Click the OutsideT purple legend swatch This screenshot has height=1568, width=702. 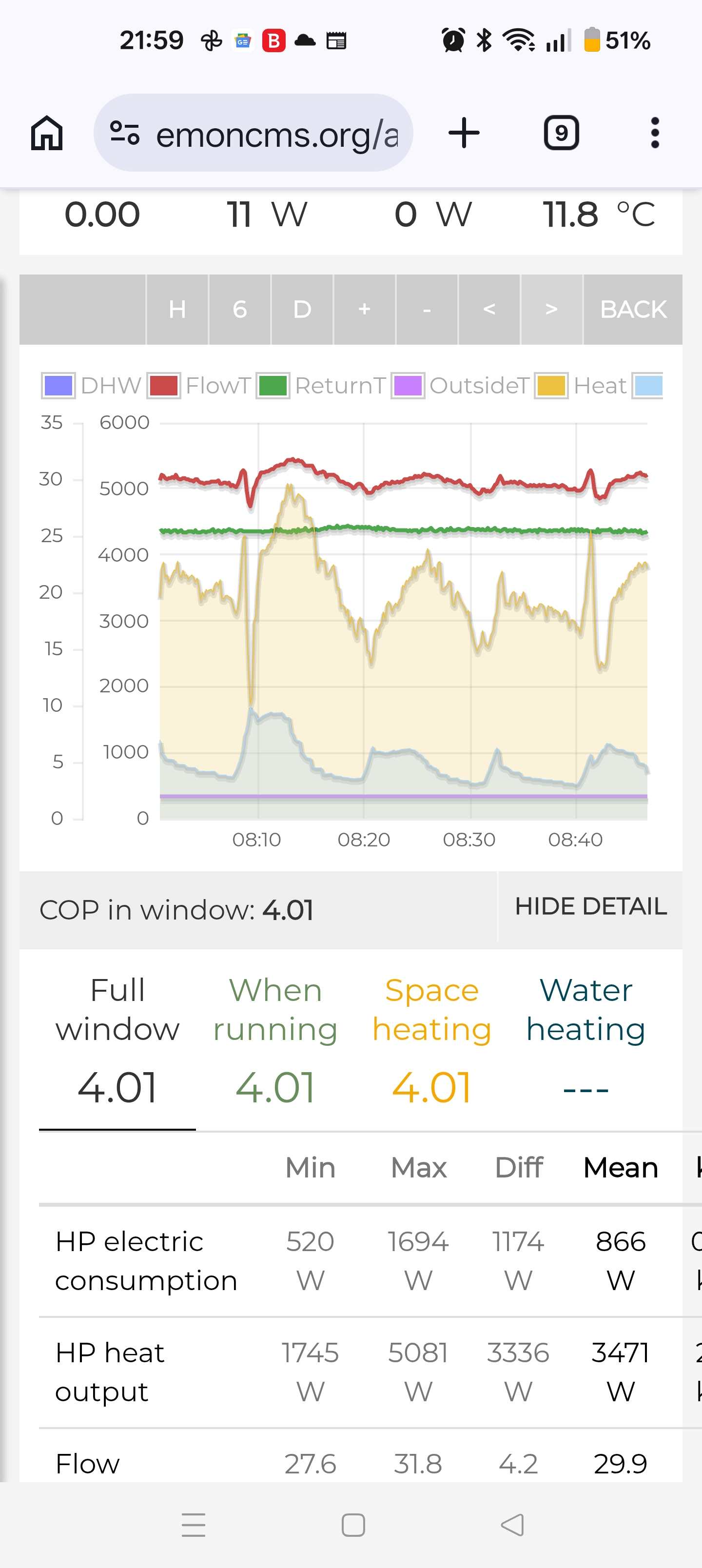408,386
